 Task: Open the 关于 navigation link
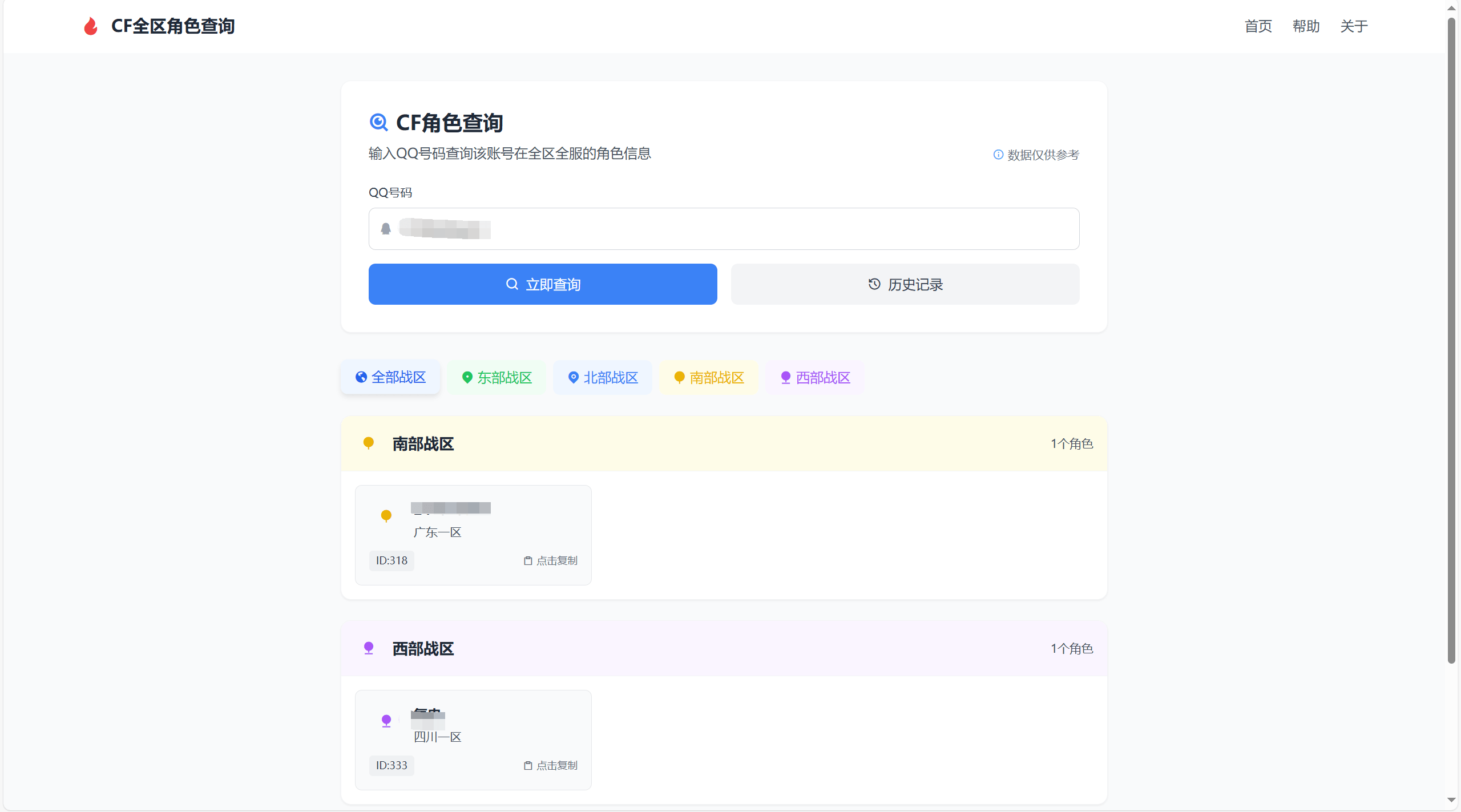pos(1354,26)
